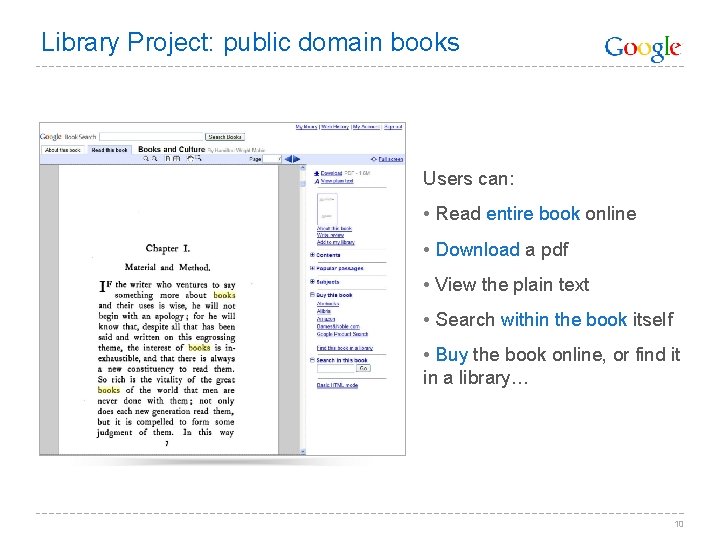The image size is (720, 540).
Task: Expand the Subjects section
Action: click(312, 281)
